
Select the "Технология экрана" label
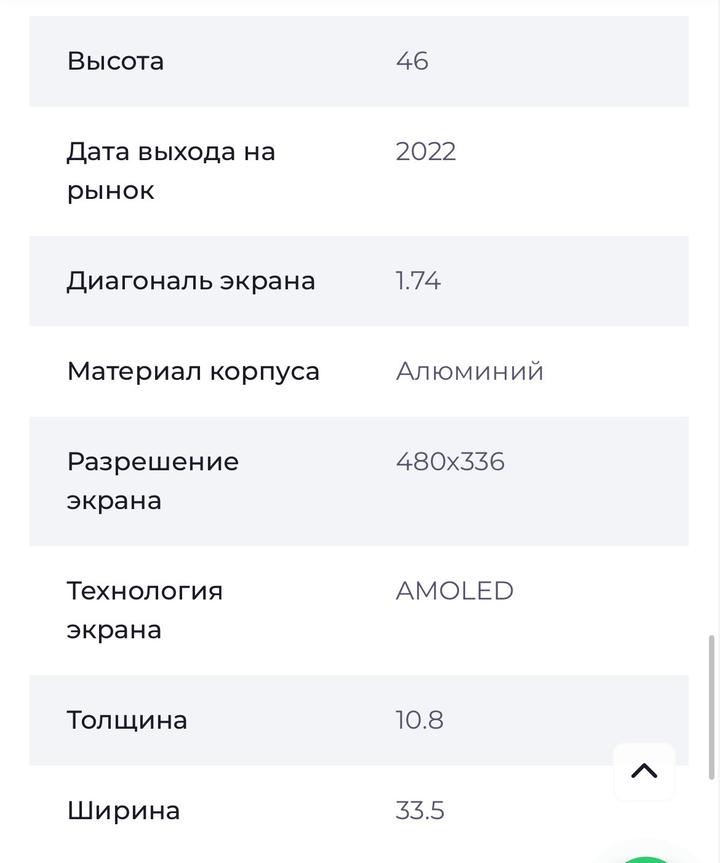coord(144,610)
